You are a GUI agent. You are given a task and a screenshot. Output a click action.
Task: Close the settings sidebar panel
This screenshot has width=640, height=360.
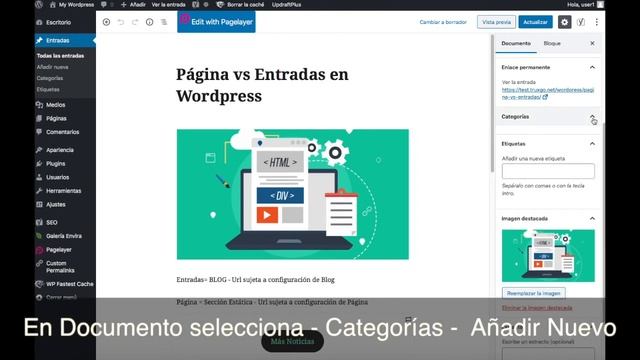(x=592, y=43)
